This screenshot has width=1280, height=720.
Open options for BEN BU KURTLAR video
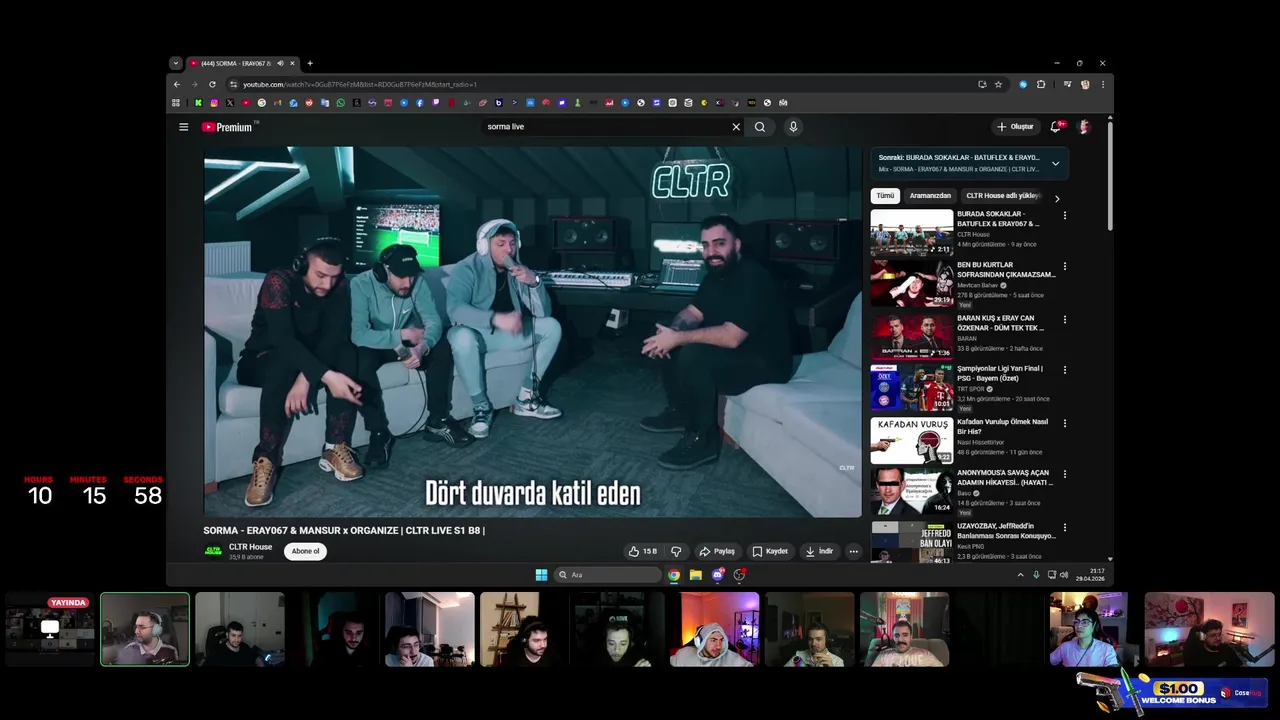(x=1064, y=266)
